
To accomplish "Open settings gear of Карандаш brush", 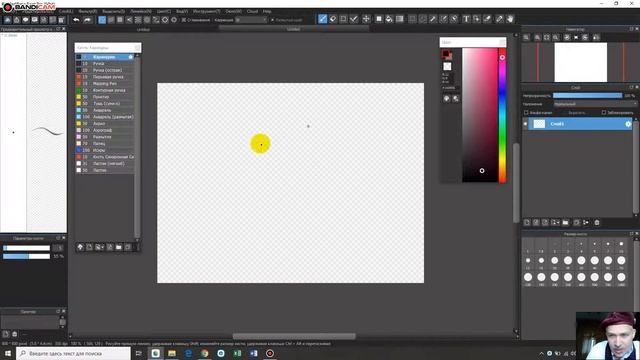I will tap(131, 57).
